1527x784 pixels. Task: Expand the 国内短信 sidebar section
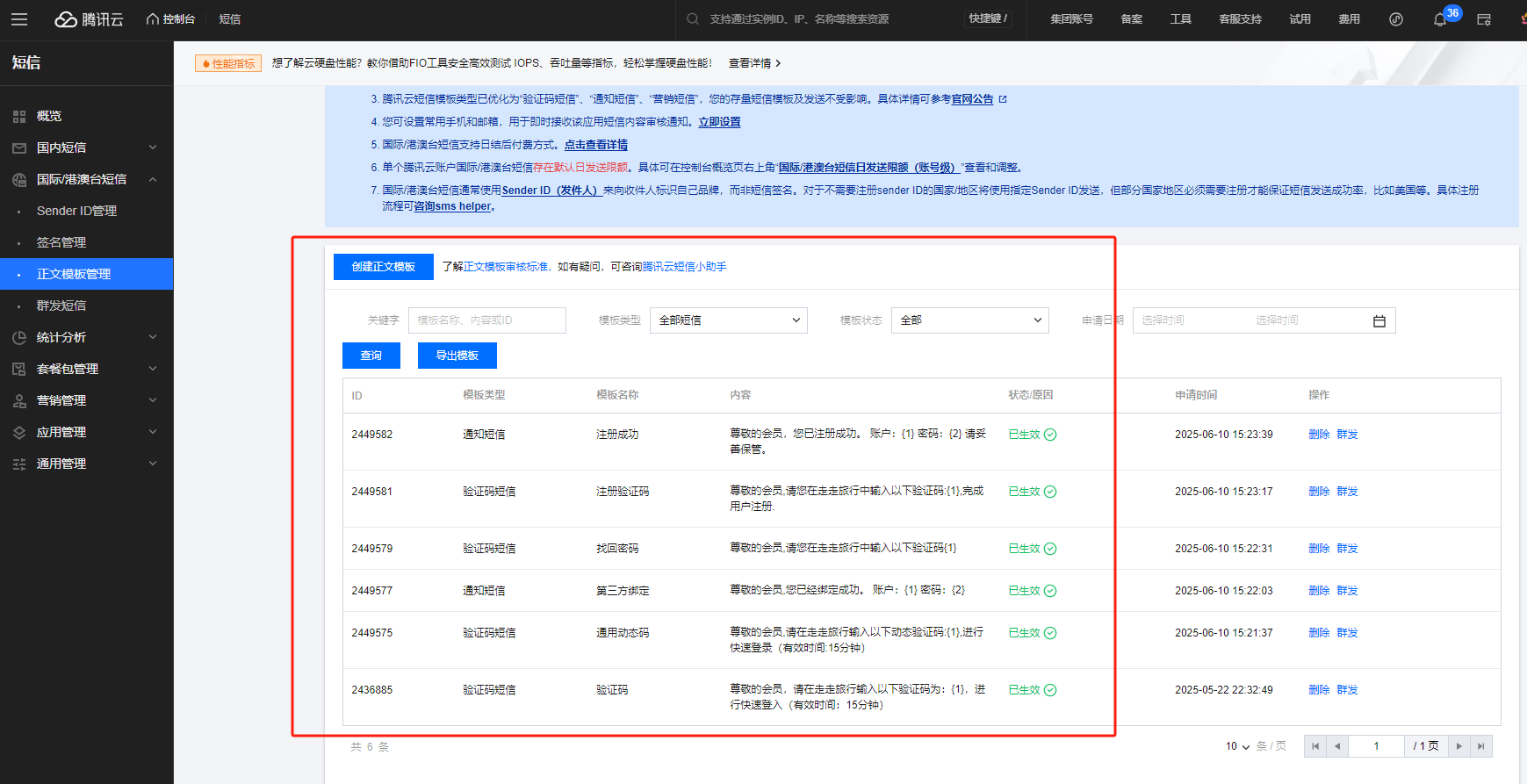(x=86, y=147)
